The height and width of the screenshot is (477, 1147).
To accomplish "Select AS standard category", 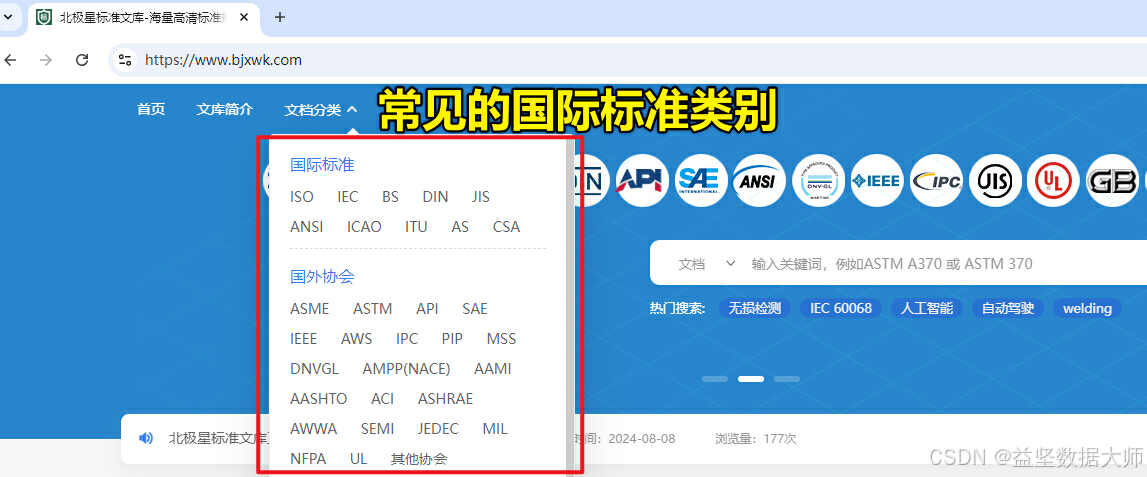I will (x=460, y=227).
